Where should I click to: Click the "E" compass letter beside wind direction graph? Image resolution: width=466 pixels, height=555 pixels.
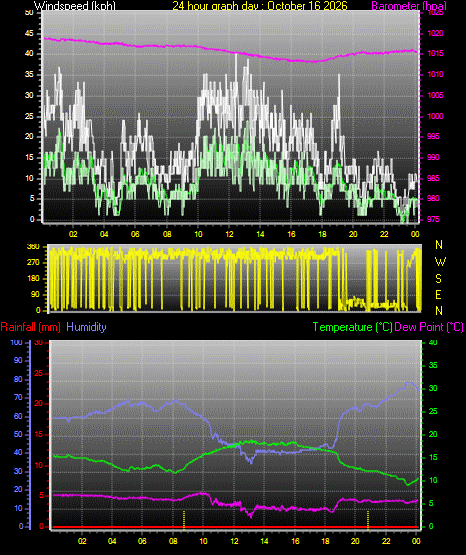438,295
